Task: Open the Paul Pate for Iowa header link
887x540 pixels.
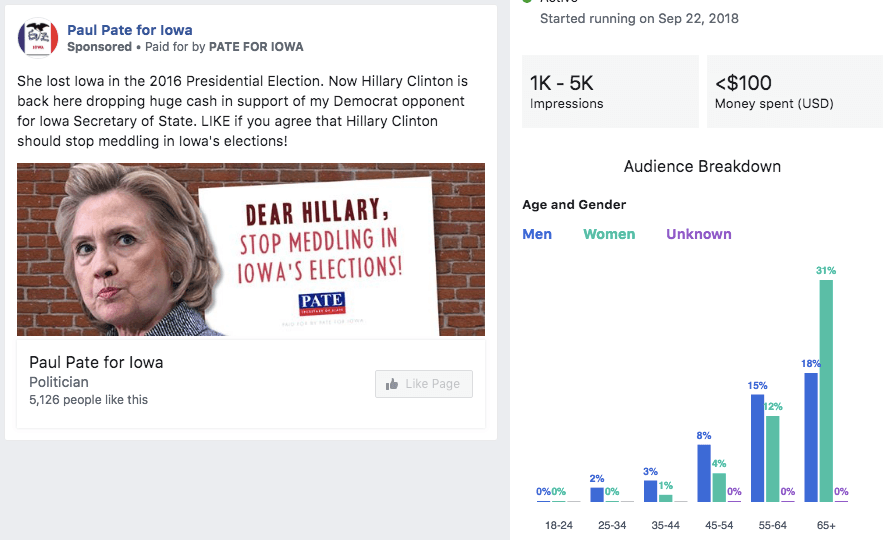Action: click(x=130, y=30)
